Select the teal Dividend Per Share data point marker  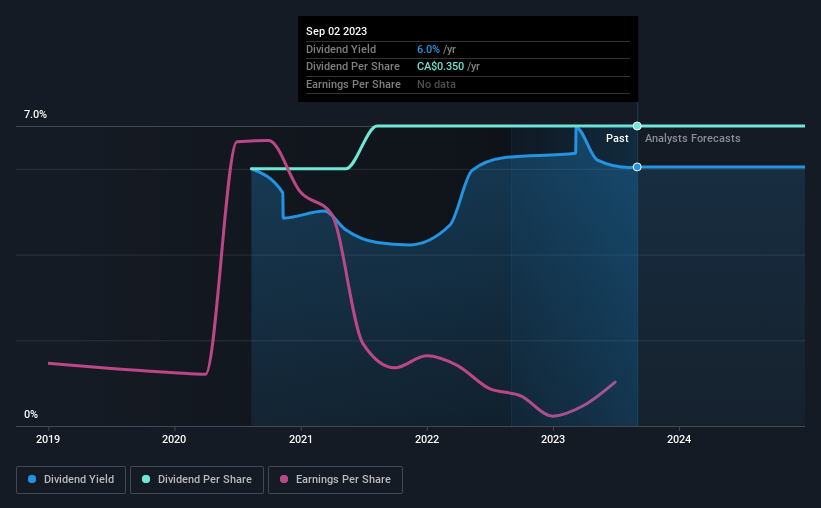(637, 126)
